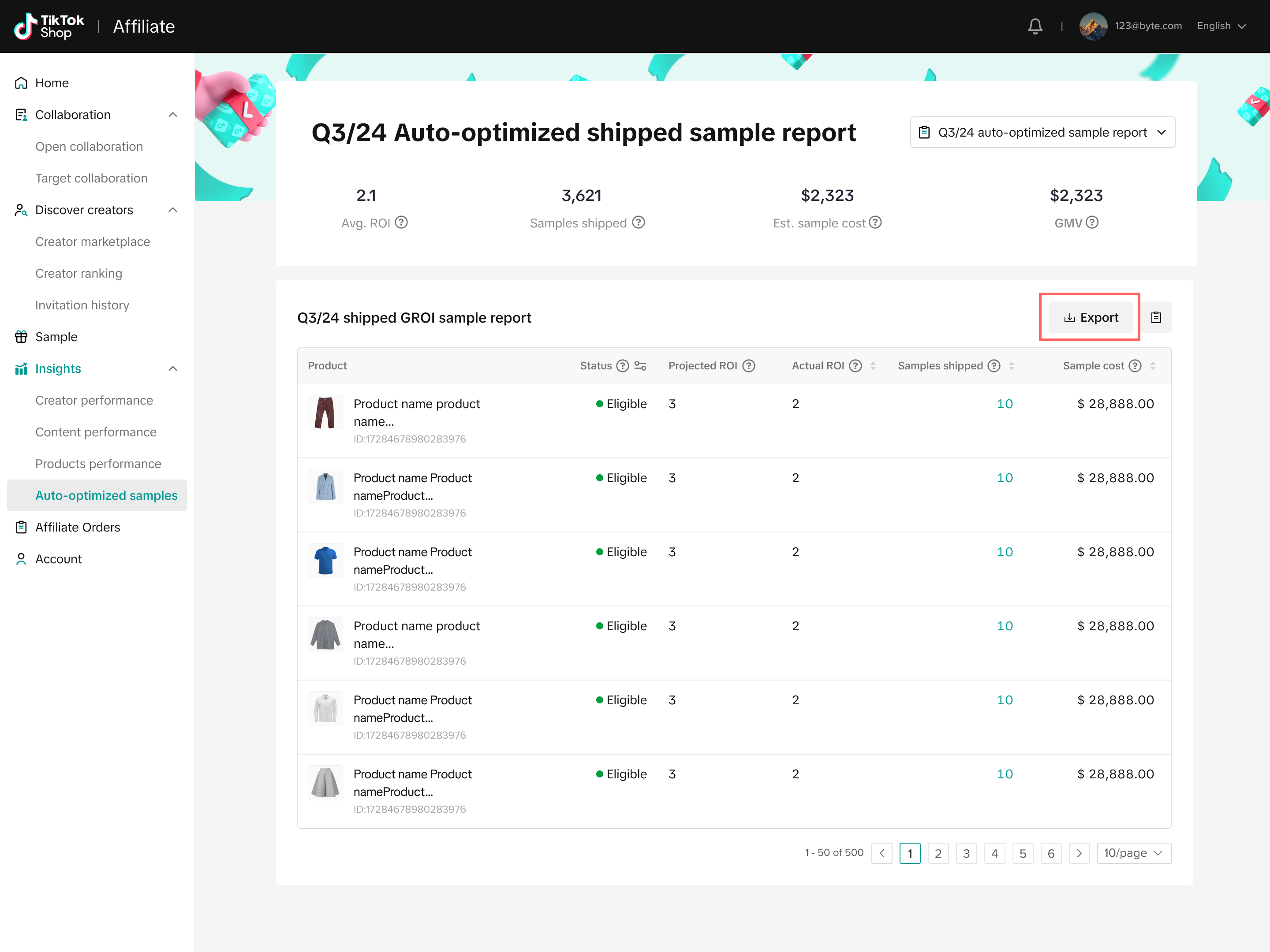Click the Export button
This screenshot has width=1270, height=952.
point(1090,317)
